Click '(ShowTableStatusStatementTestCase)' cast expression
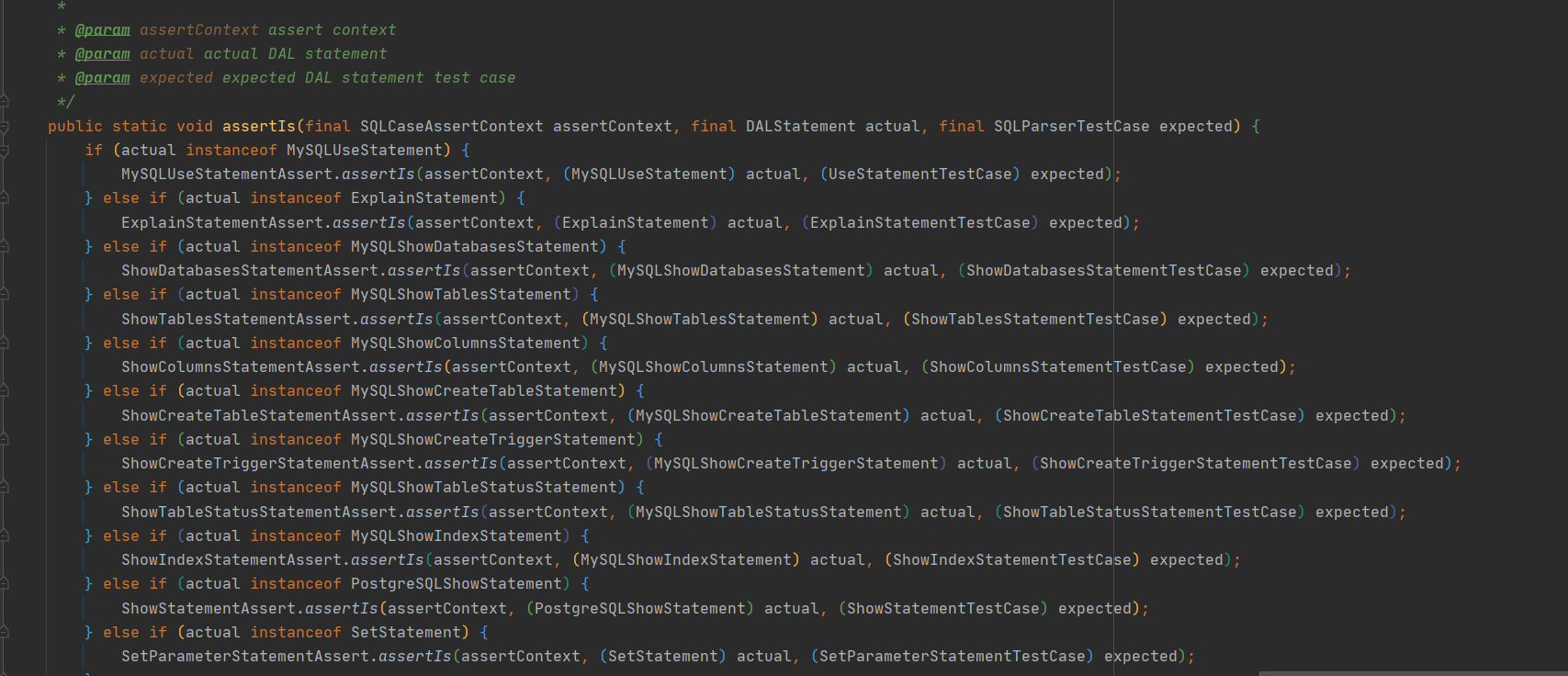Image resolution: width=1568 pixels, height=676 pixels. pyautogui.click(x=1150, y=513)
